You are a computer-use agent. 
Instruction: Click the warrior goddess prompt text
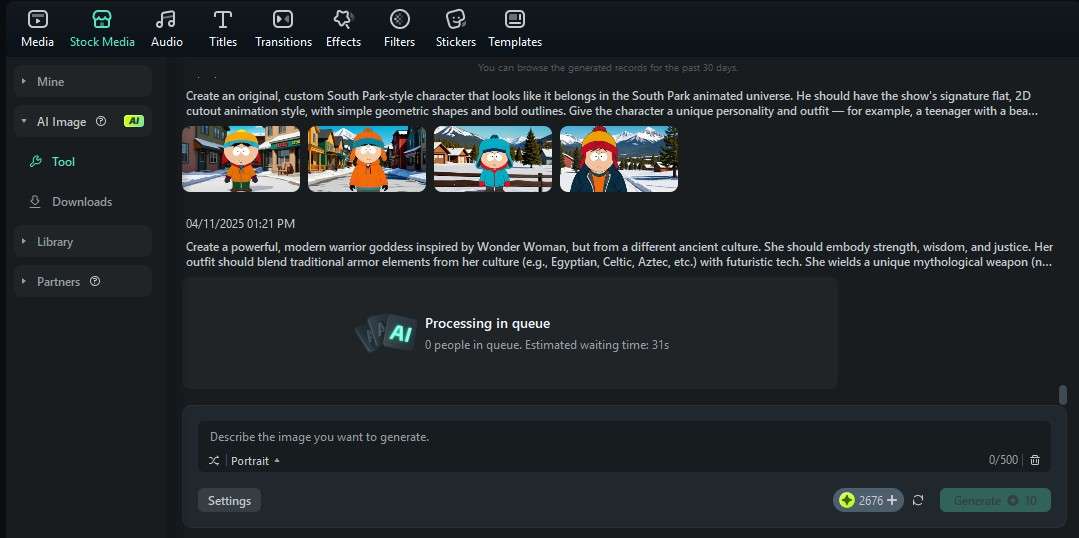pyautogui.click(x=619, y=255)
